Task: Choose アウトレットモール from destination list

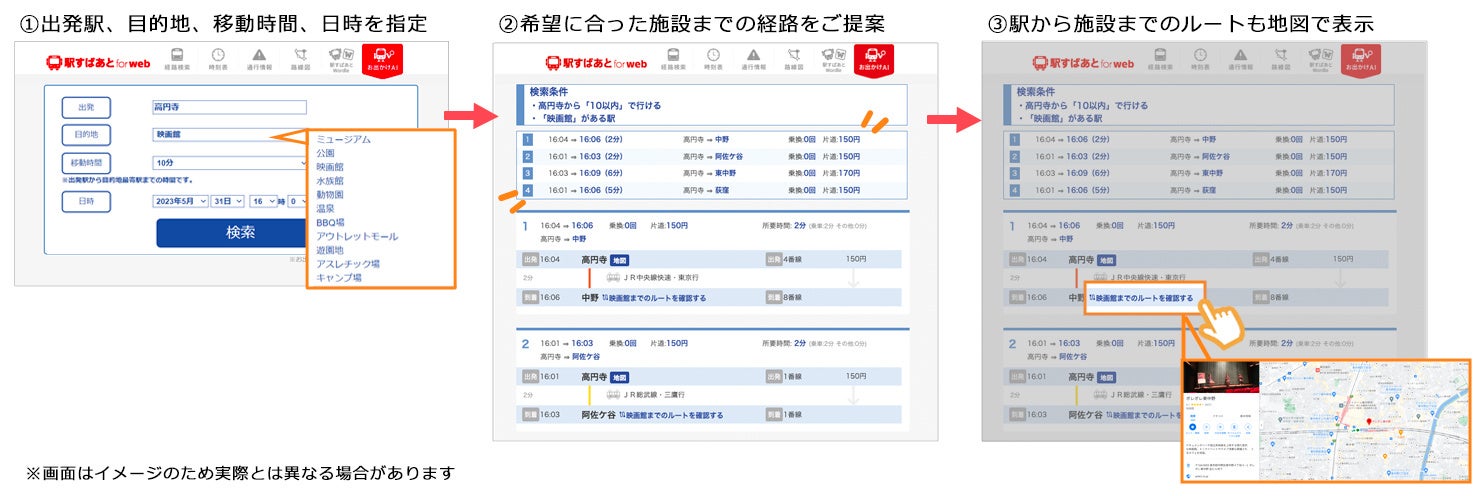Action: pos(357,236)
